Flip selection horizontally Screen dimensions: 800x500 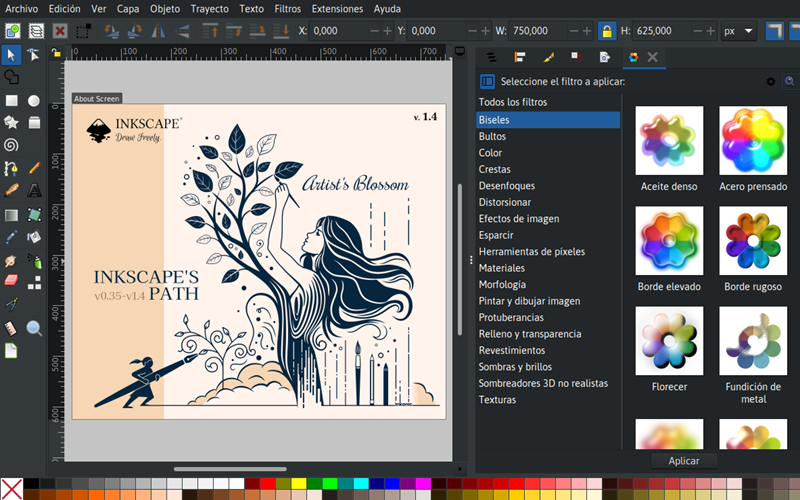point(159,31)
